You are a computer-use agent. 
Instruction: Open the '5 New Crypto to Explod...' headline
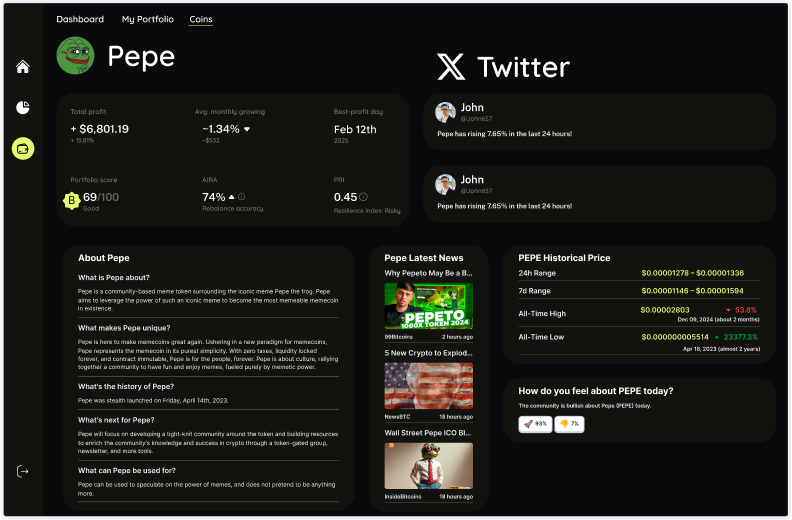(428, 353)
